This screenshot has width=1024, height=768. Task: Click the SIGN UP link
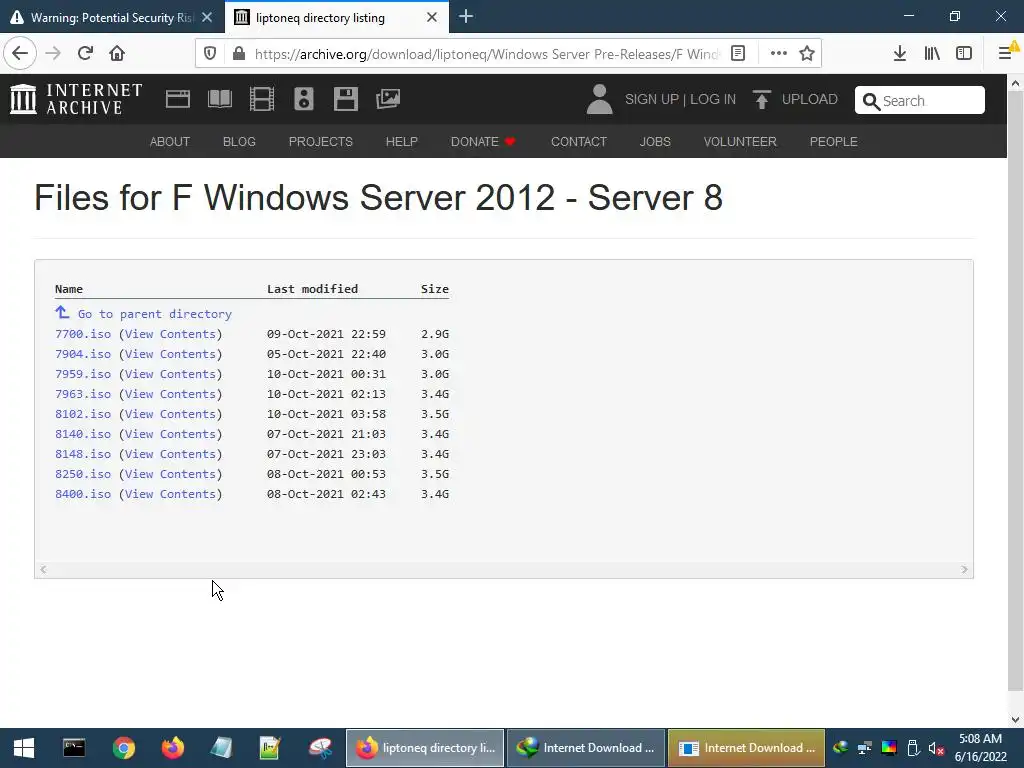click(652, 99)
